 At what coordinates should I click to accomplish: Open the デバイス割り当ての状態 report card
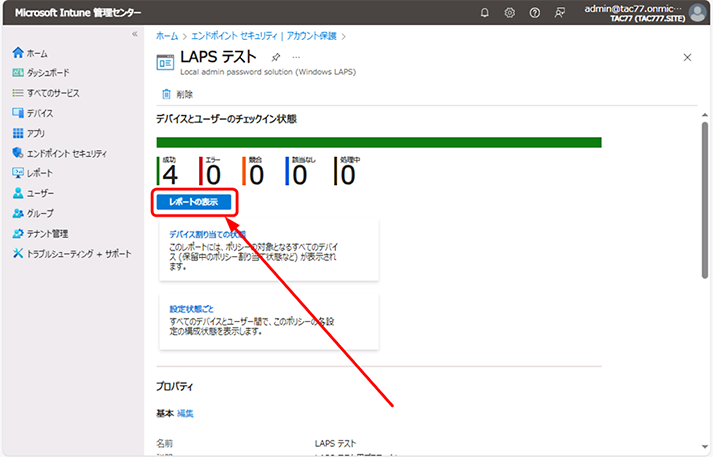pos(269,250)
